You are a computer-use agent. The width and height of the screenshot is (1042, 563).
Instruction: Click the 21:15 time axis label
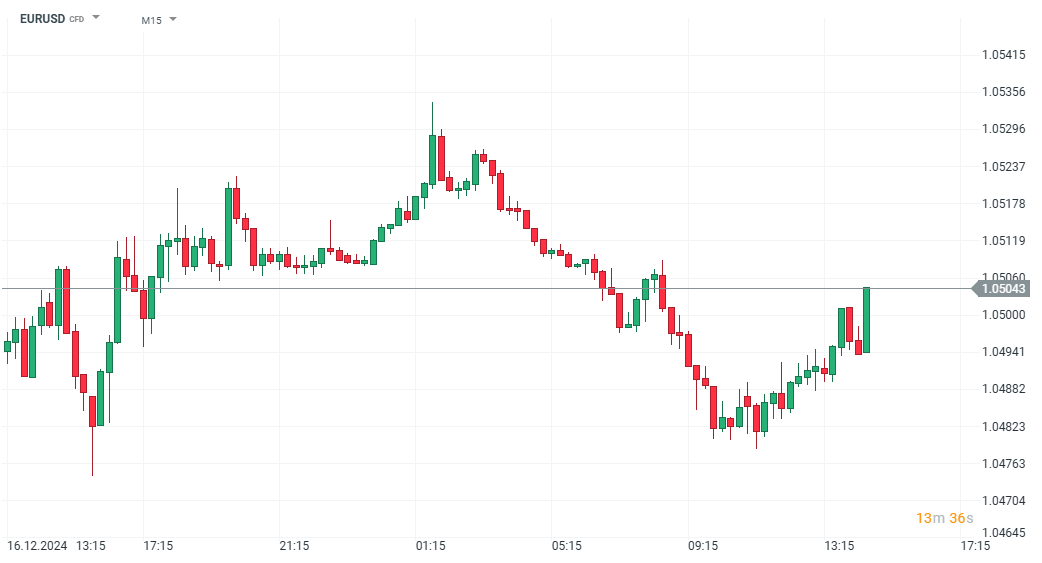294,546
